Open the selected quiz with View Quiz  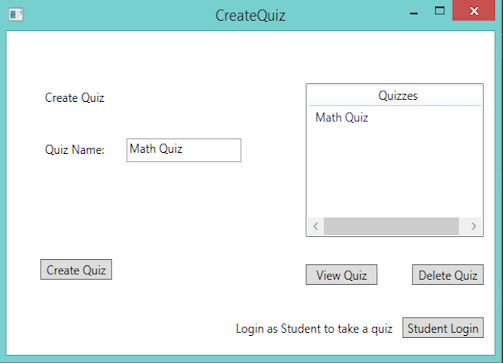coord(341,275)
